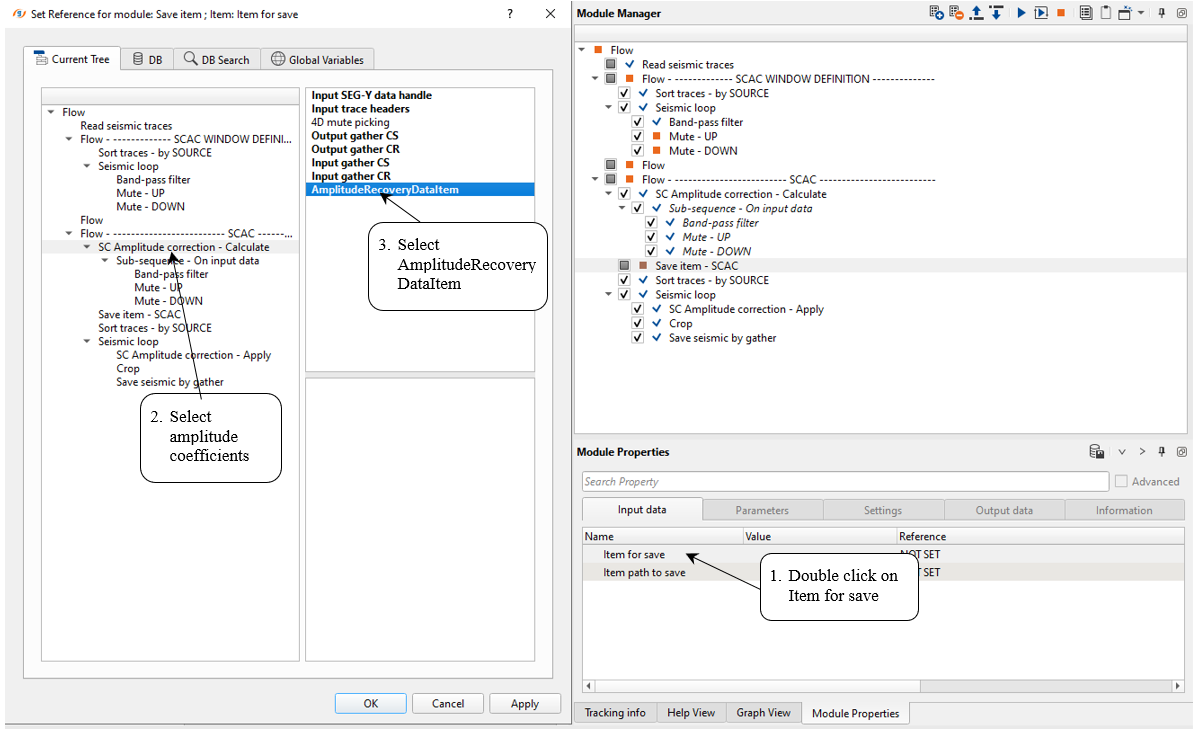Click the paste clipboard icon in toolbar
Viewport: 1193px width, 733px height.
click(x=1105, y=13)
